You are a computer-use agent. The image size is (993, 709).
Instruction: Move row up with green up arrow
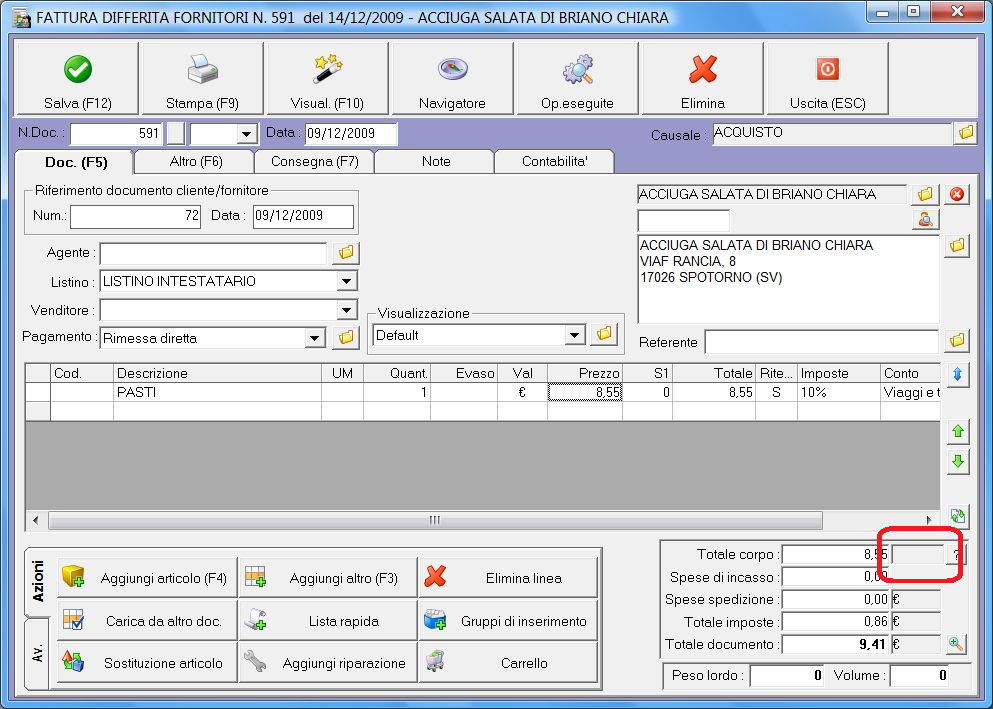pyautogui.click(x=958, y=431)
